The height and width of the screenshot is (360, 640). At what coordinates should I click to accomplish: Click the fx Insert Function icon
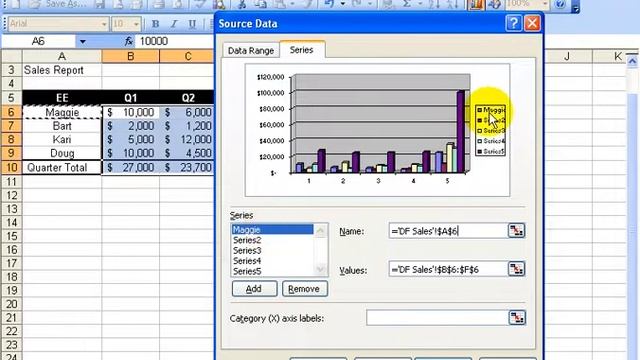coord(129,41)
